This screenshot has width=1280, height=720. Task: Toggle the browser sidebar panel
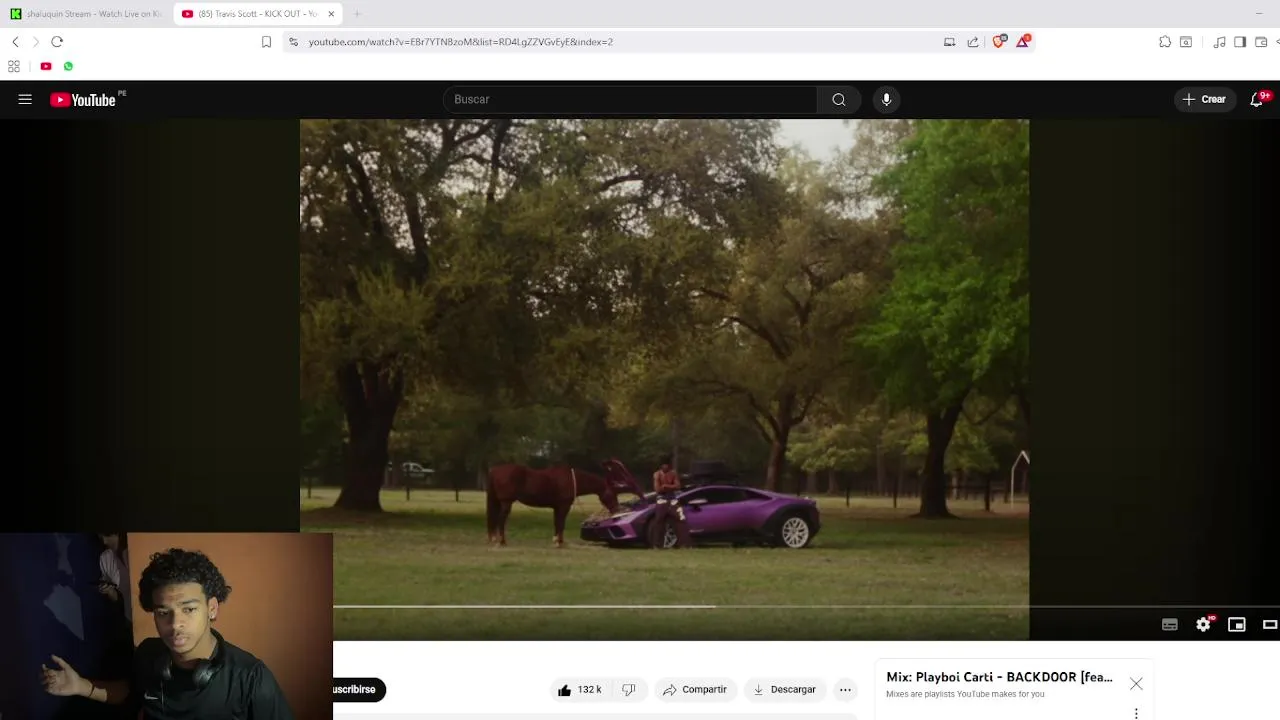pyautogui.click(x=1240, y=42)
